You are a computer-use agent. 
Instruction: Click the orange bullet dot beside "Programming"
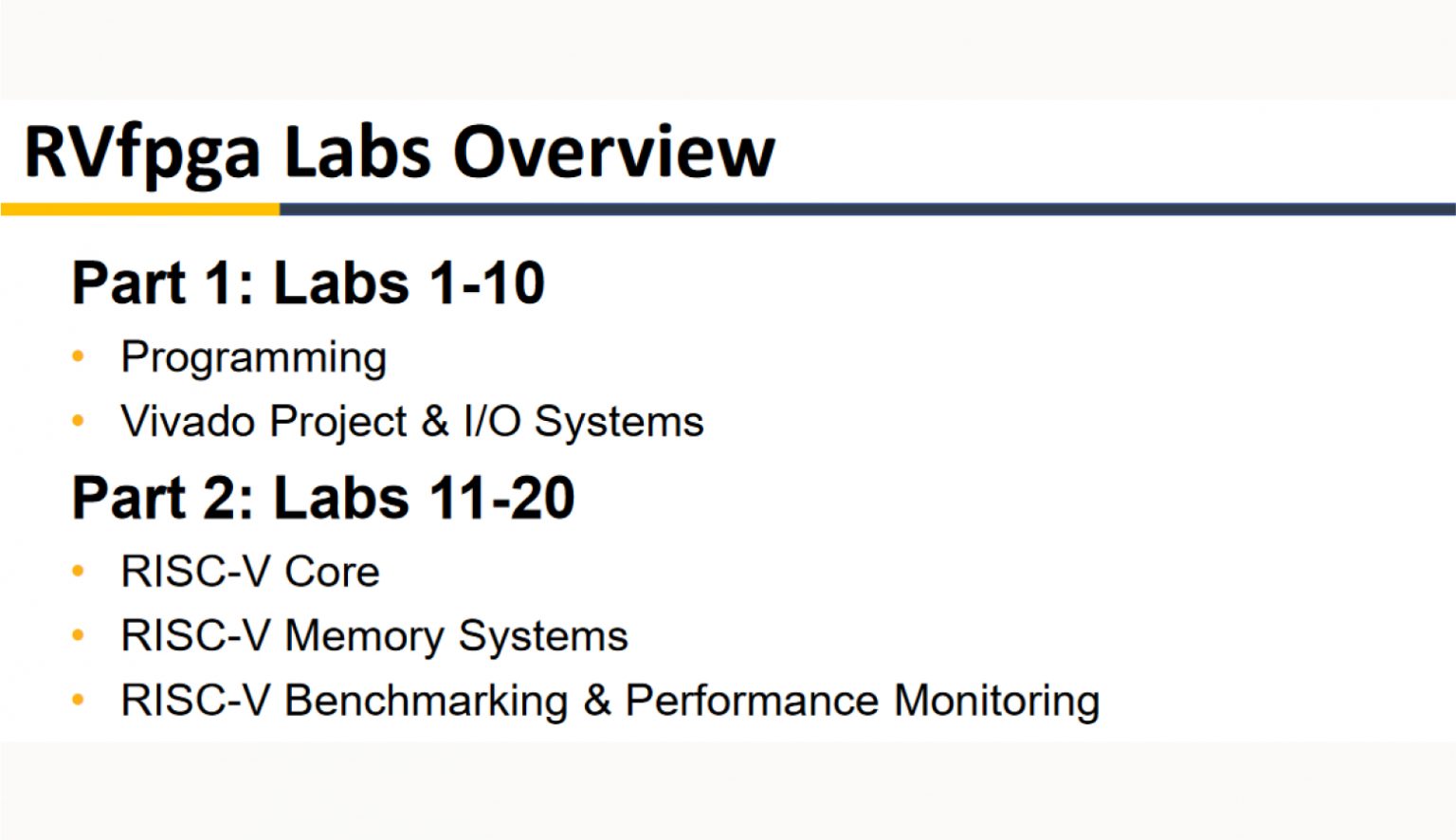click(x=79, y=357)
